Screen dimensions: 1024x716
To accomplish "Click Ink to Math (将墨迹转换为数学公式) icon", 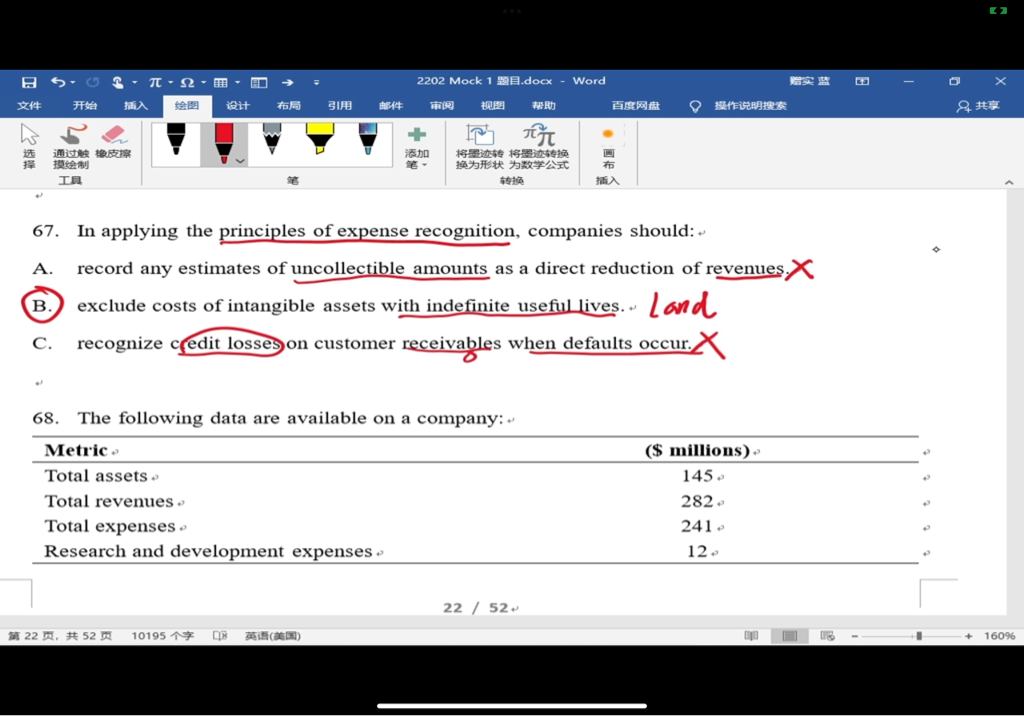I will [x=538, y=146].
